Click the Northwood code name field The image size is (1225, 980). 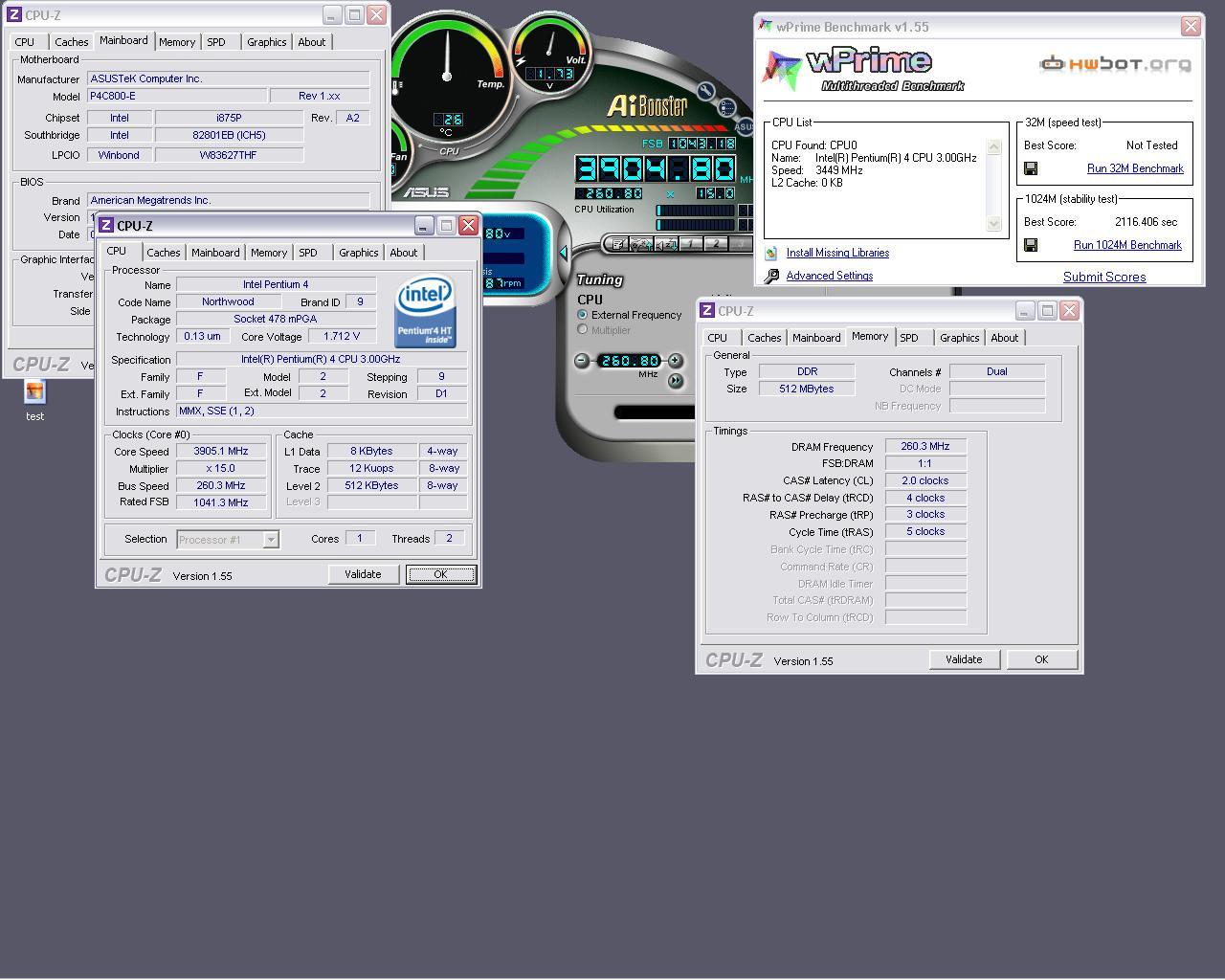pos(228,301)
